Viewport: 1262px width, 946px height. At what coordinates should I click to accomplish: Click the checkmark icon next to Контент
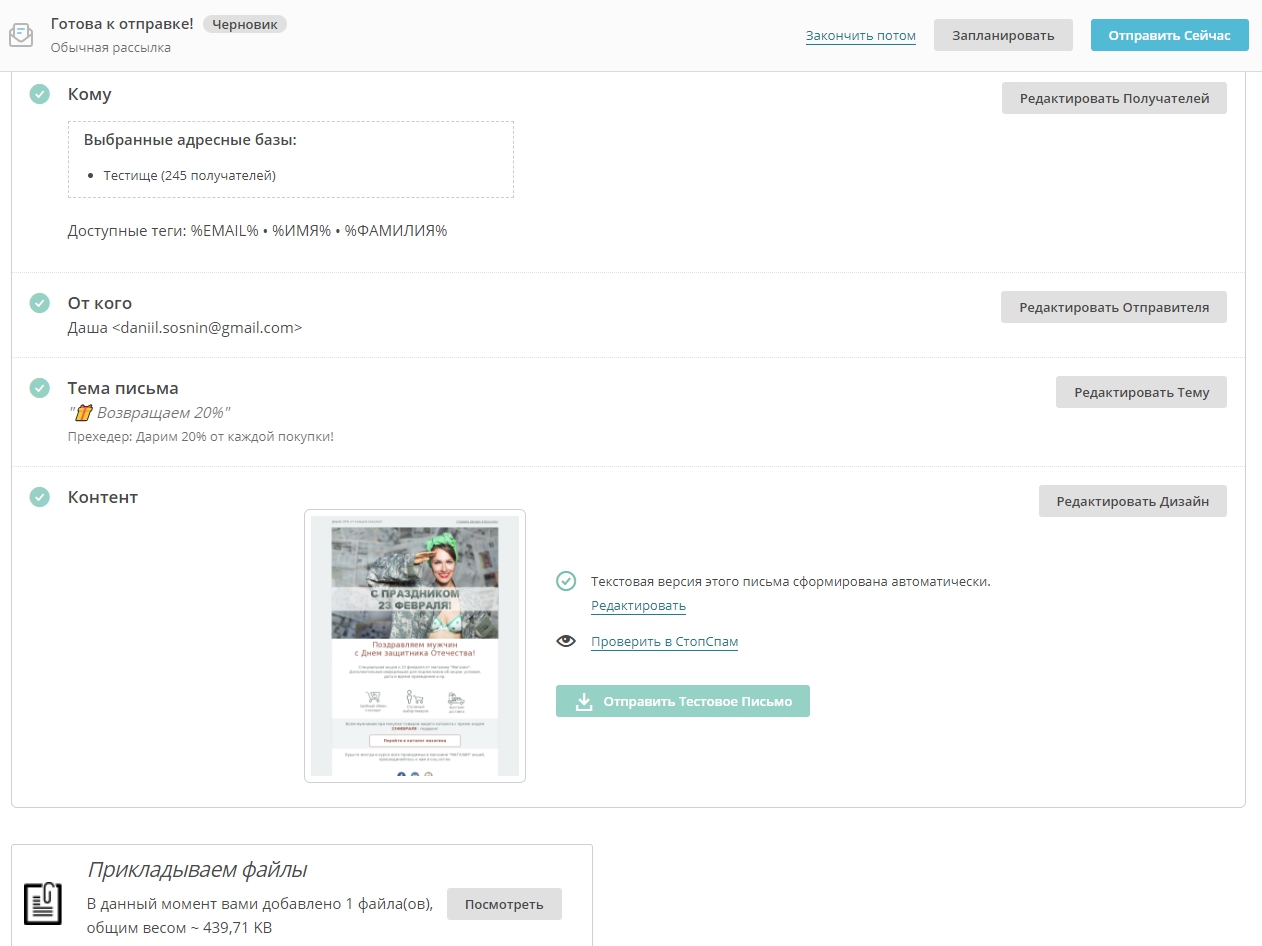pyautogui.click(x=39, y=497)
